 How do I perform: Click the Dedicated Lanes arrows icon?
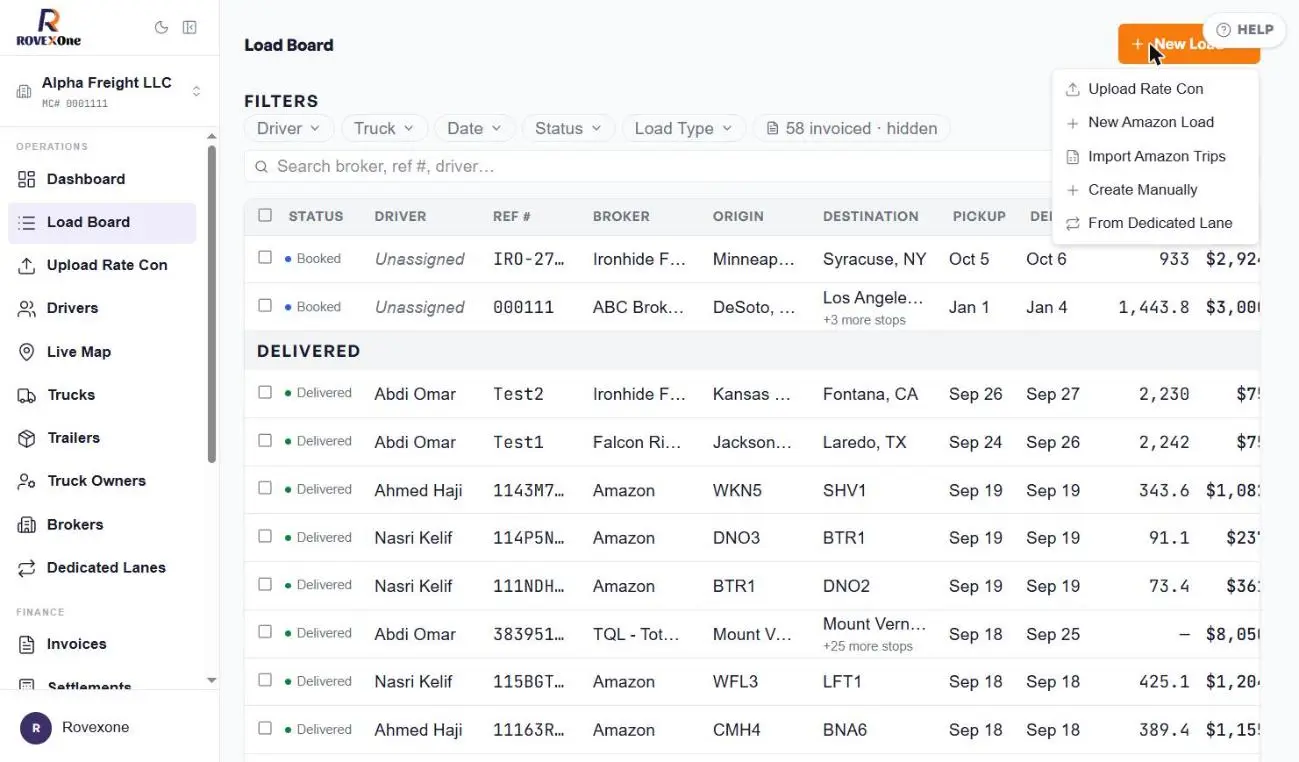tap(27, 568)
